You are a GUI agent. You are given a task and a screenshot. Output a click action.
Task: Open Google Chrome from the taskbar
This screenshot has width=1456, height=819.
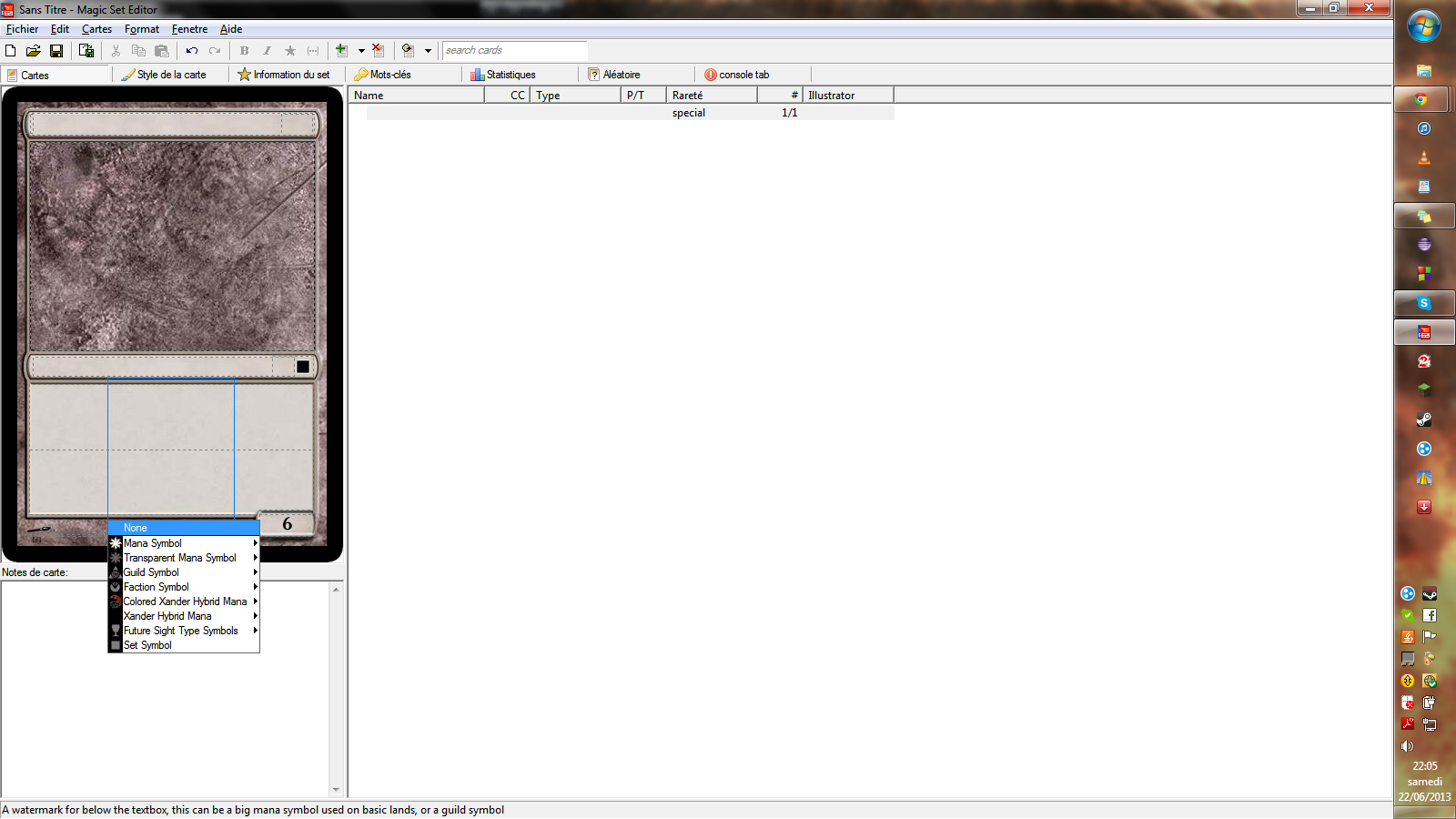pyautogui.click(x=1423, y=100)
